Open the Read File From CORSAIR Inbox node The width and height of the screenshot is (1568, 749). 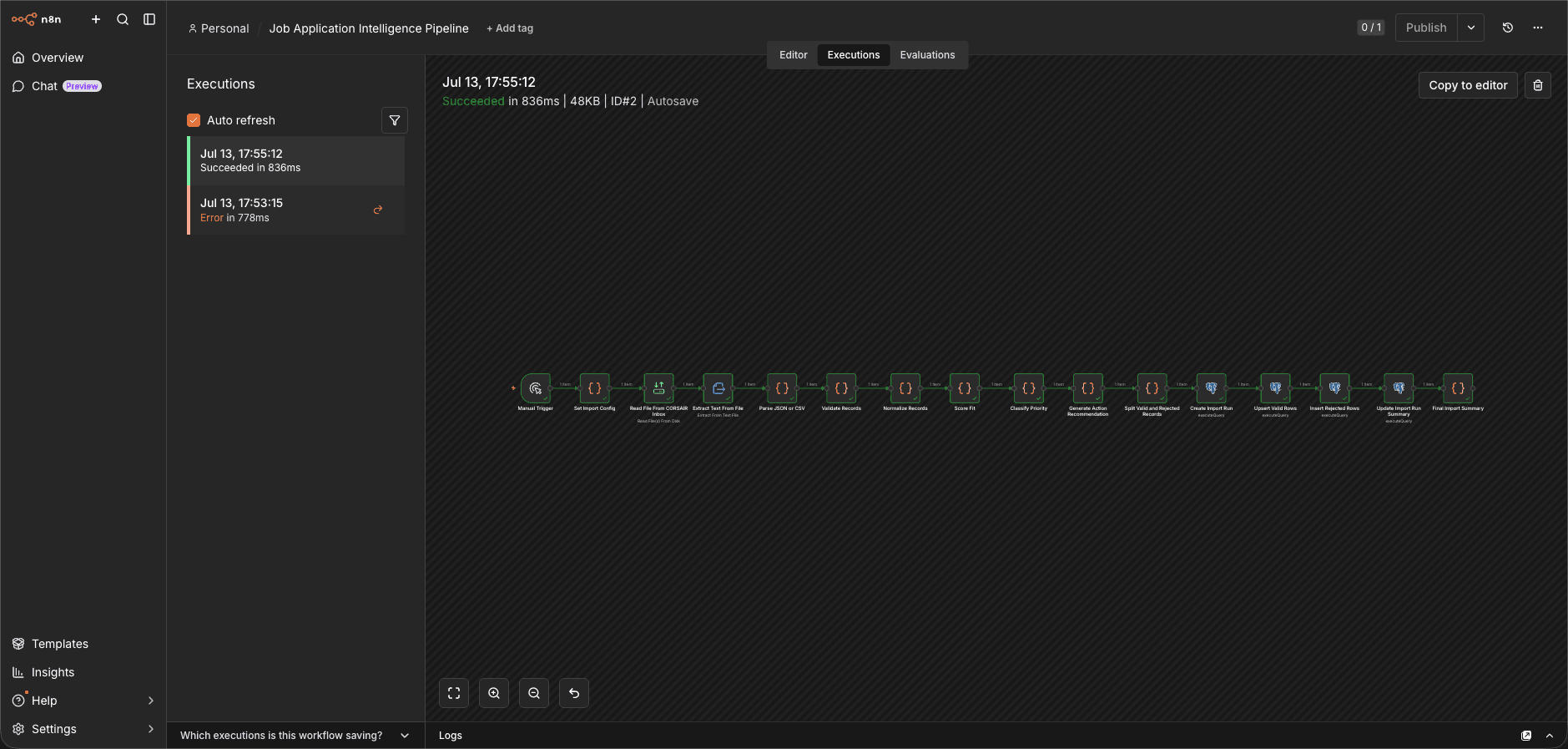658,388
